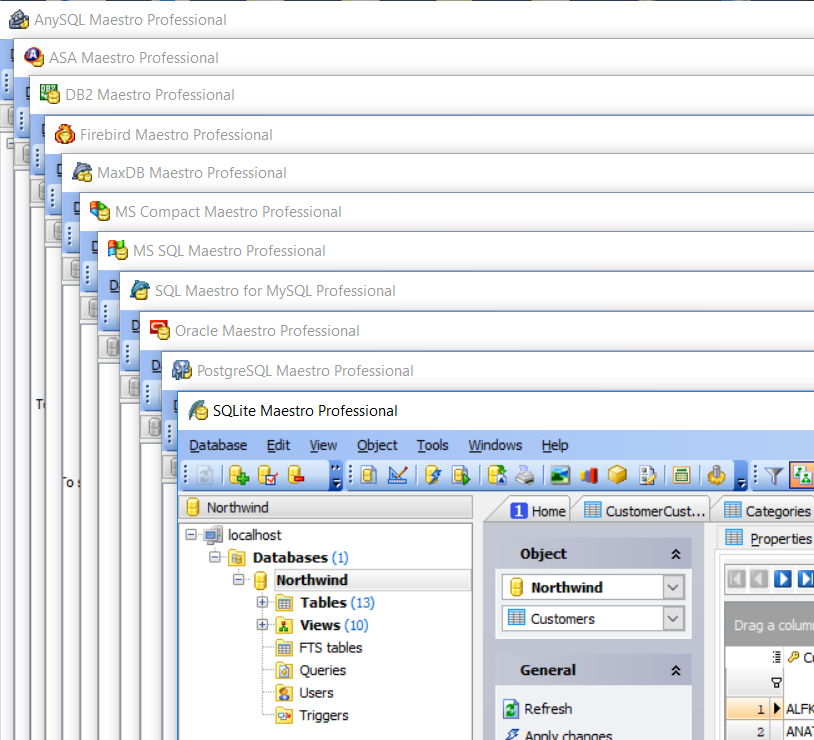The height and width of the screenshot is (740, 814).
Task: Open the View menu
Action: [x=323, y=446]
